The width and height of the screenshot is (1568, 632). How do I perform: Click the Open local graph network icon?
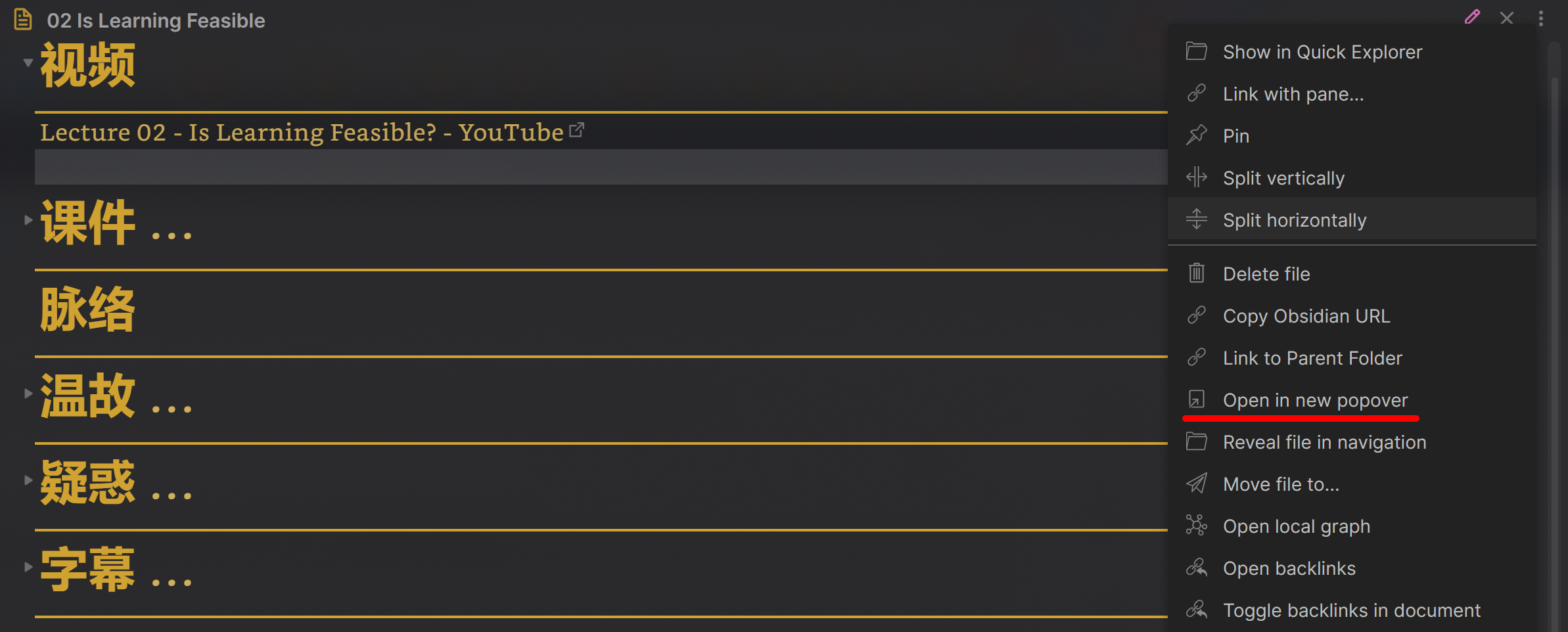point(1197,526)
